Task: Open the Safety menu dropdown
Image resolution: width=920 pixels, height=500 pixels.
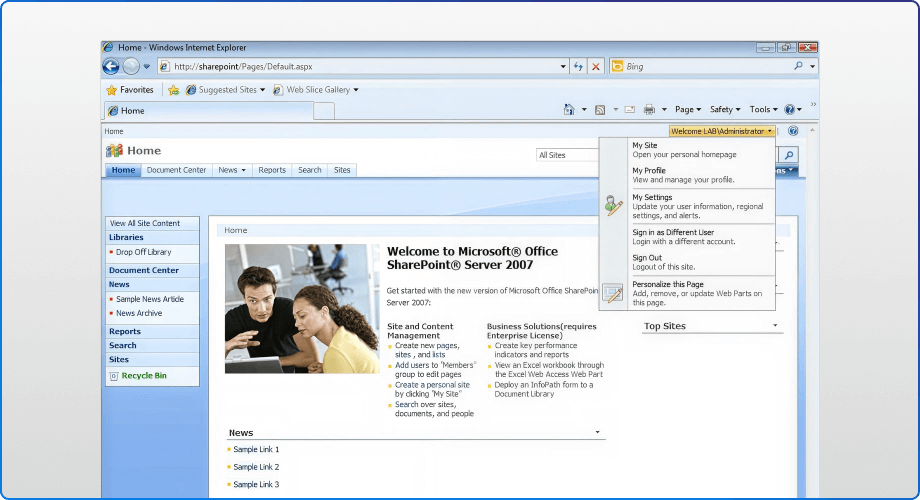Action: click(725, 109)
